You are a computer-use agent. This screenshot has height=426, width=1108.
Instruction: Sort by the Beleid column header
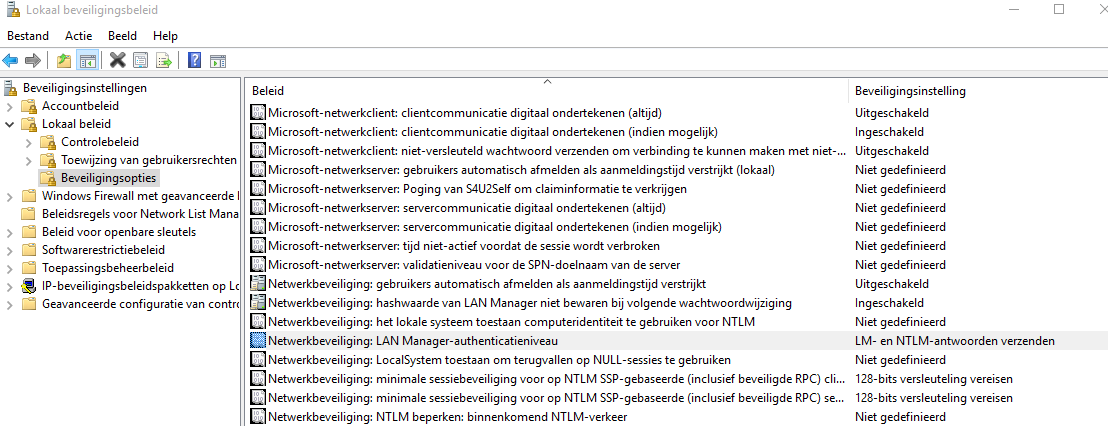point(547,91)
